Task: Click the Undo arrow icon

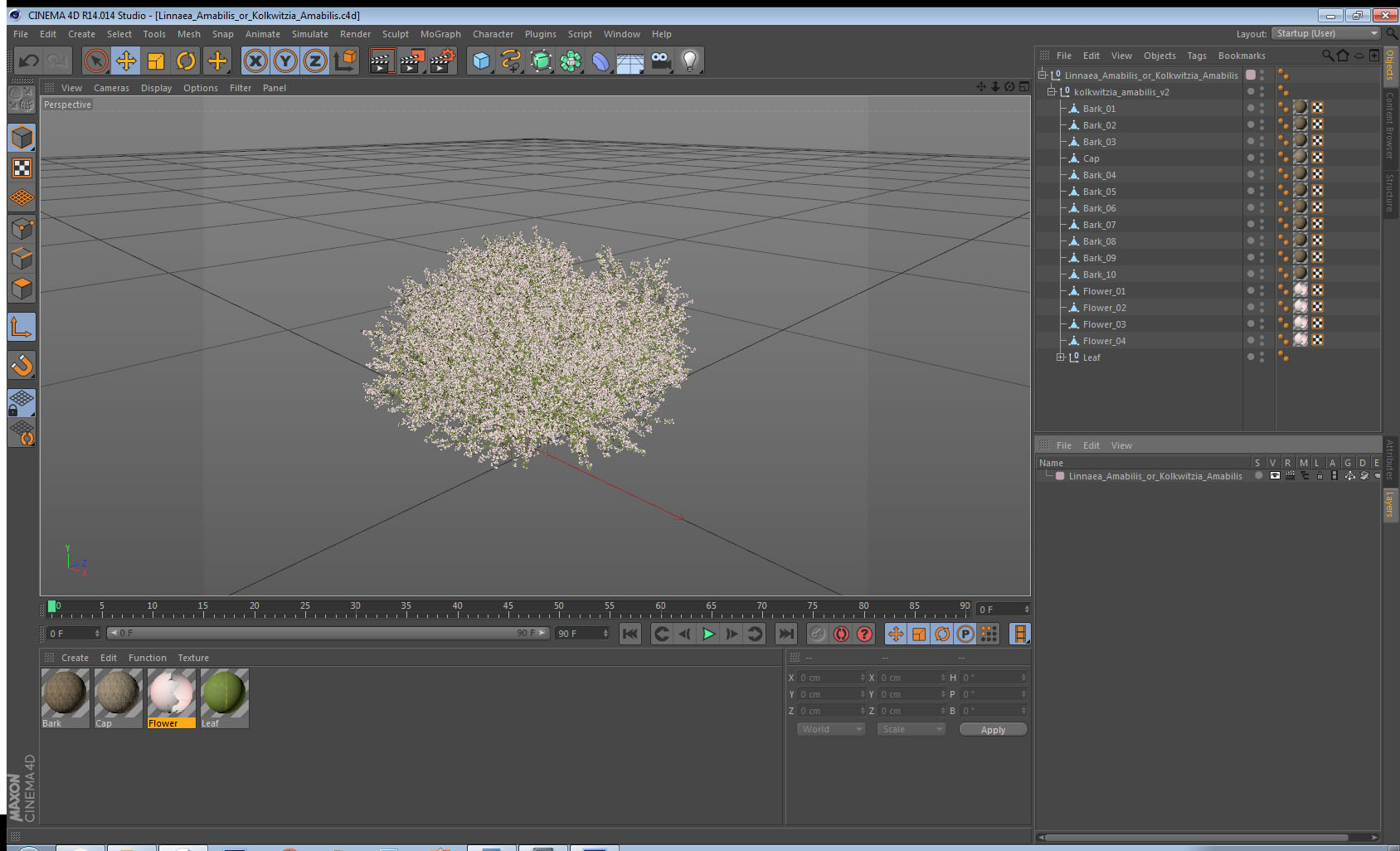Action: [x=28, y=61]
